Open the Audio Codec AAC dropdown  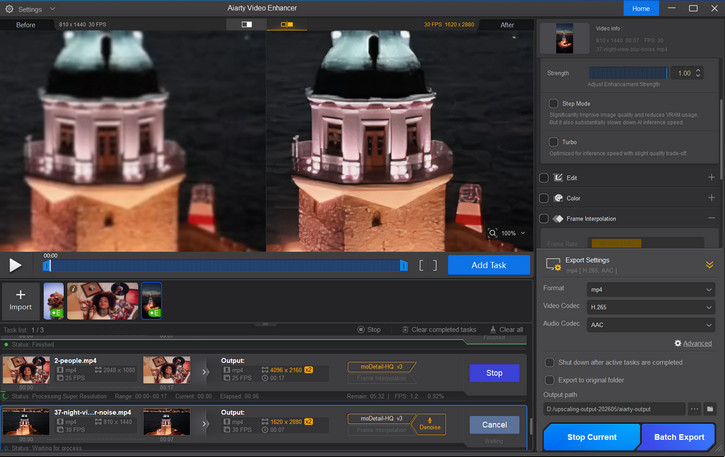(651, 325)
